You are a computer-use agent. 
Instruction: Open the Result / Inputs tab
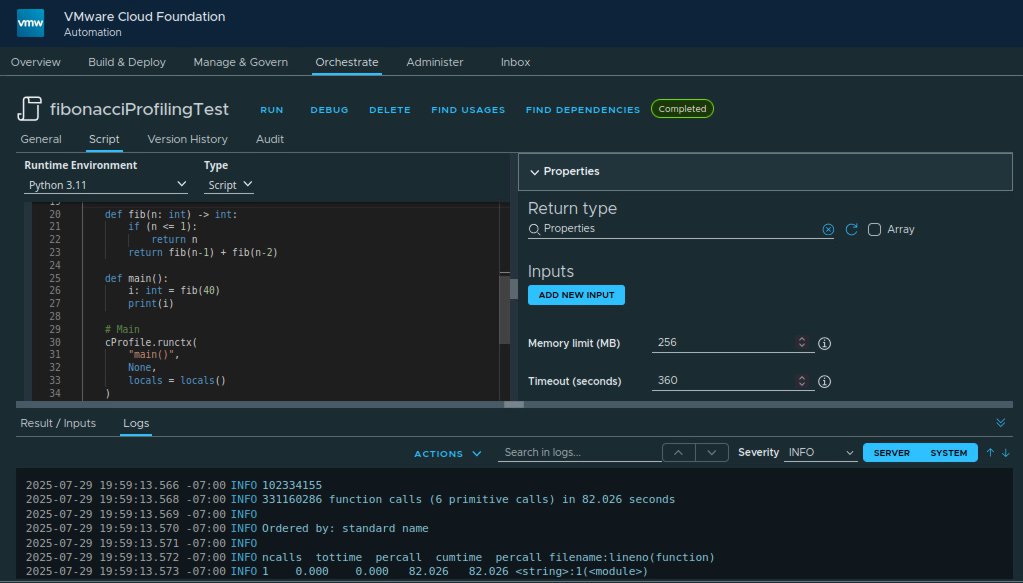[x=58, y=423]
